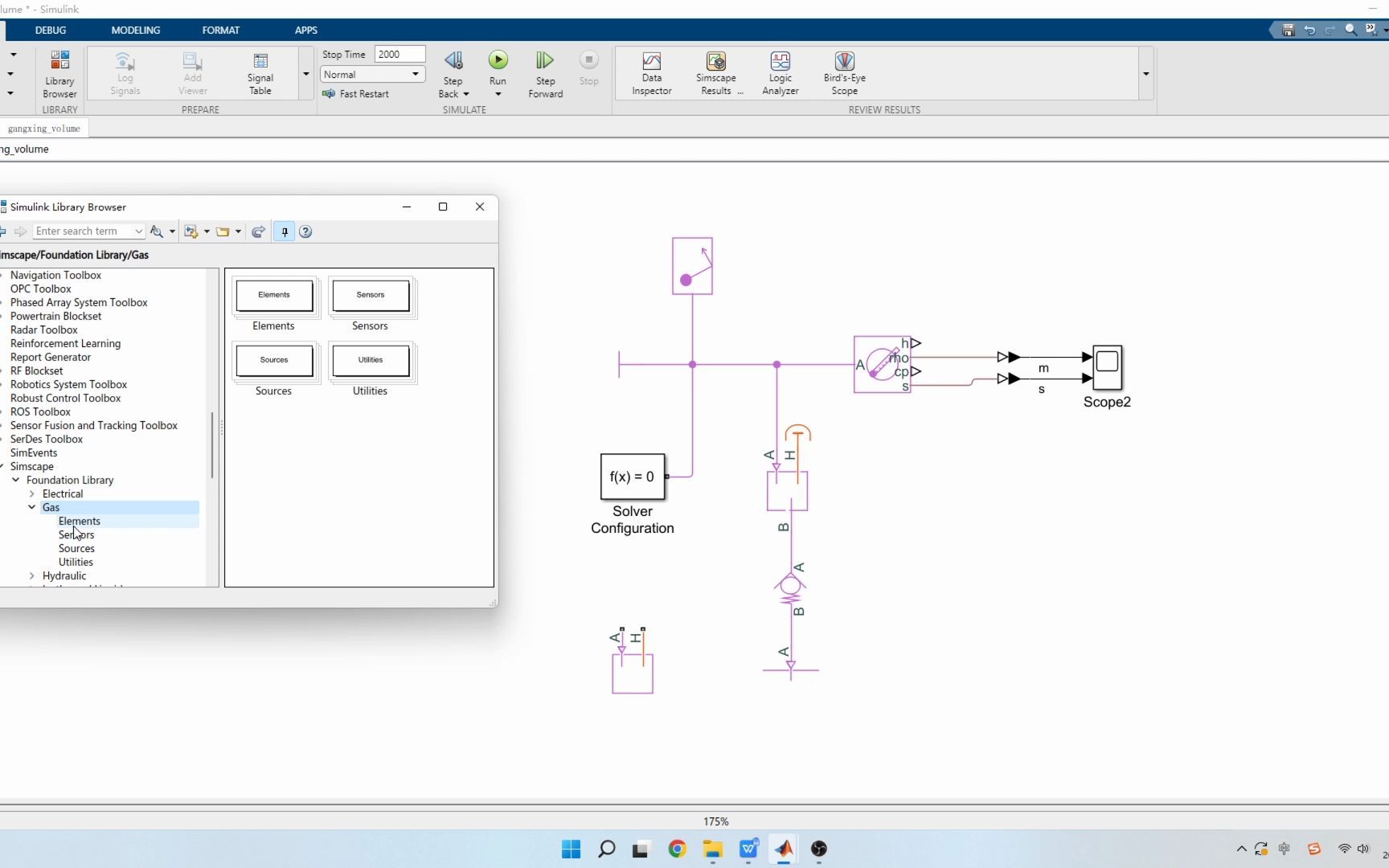Click the new model icon in Library Browser
Viewport: 1389px width, 868px height.
point(191,231)
